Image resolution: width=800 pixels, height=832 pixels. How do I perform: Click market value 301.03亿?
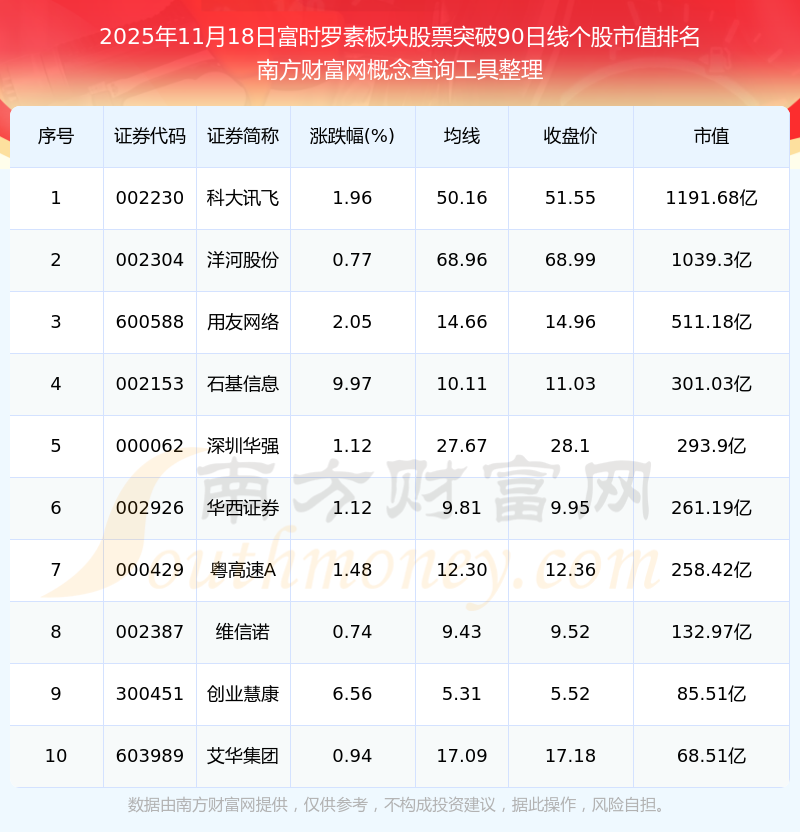[711, 384]
